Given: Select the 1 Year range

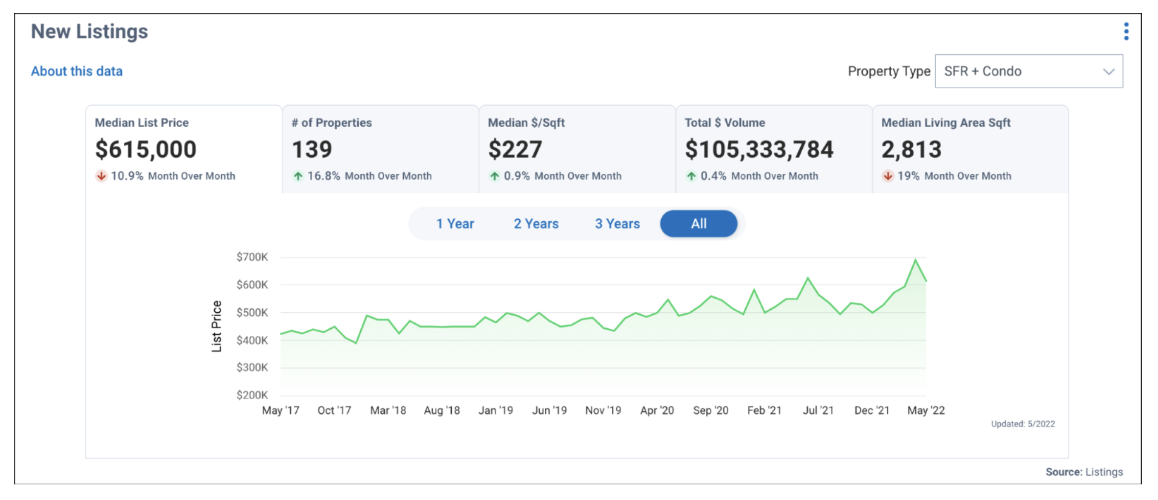Looking at the screenshot, I should [455, 224].
